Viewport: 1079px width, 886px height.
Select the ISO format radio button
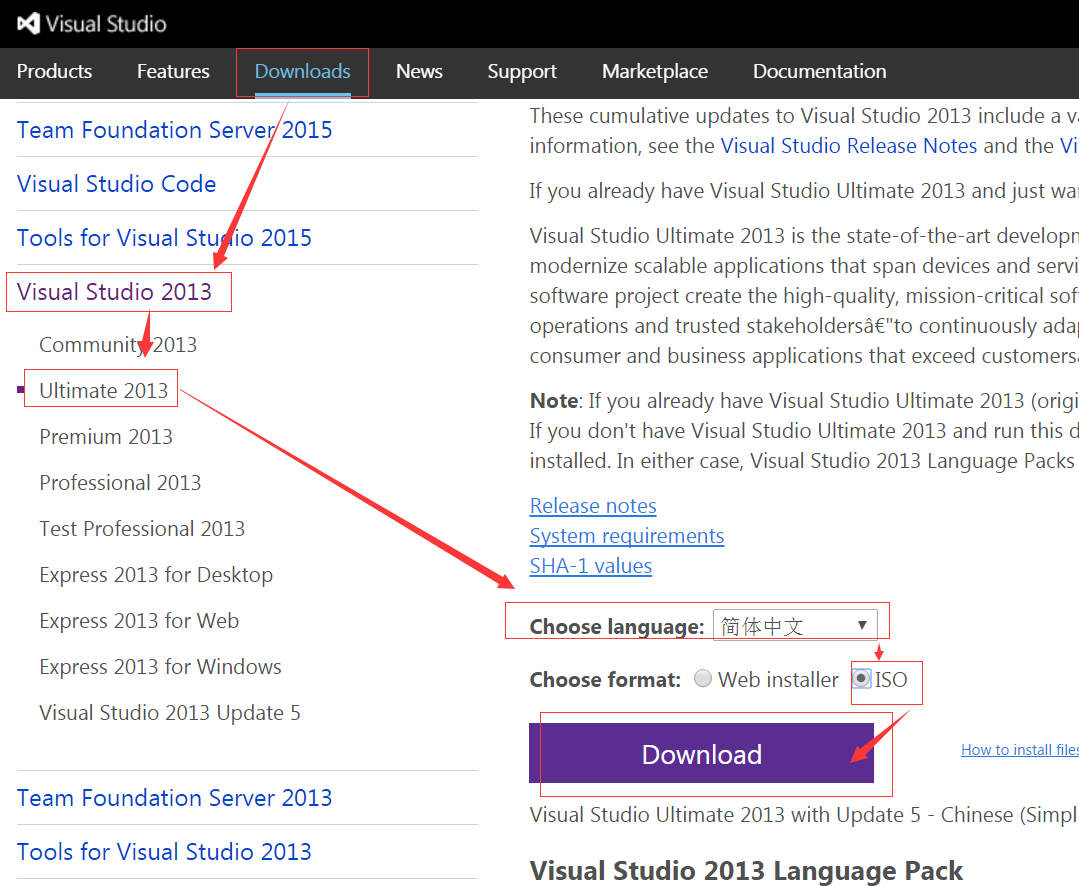(861, 679)
